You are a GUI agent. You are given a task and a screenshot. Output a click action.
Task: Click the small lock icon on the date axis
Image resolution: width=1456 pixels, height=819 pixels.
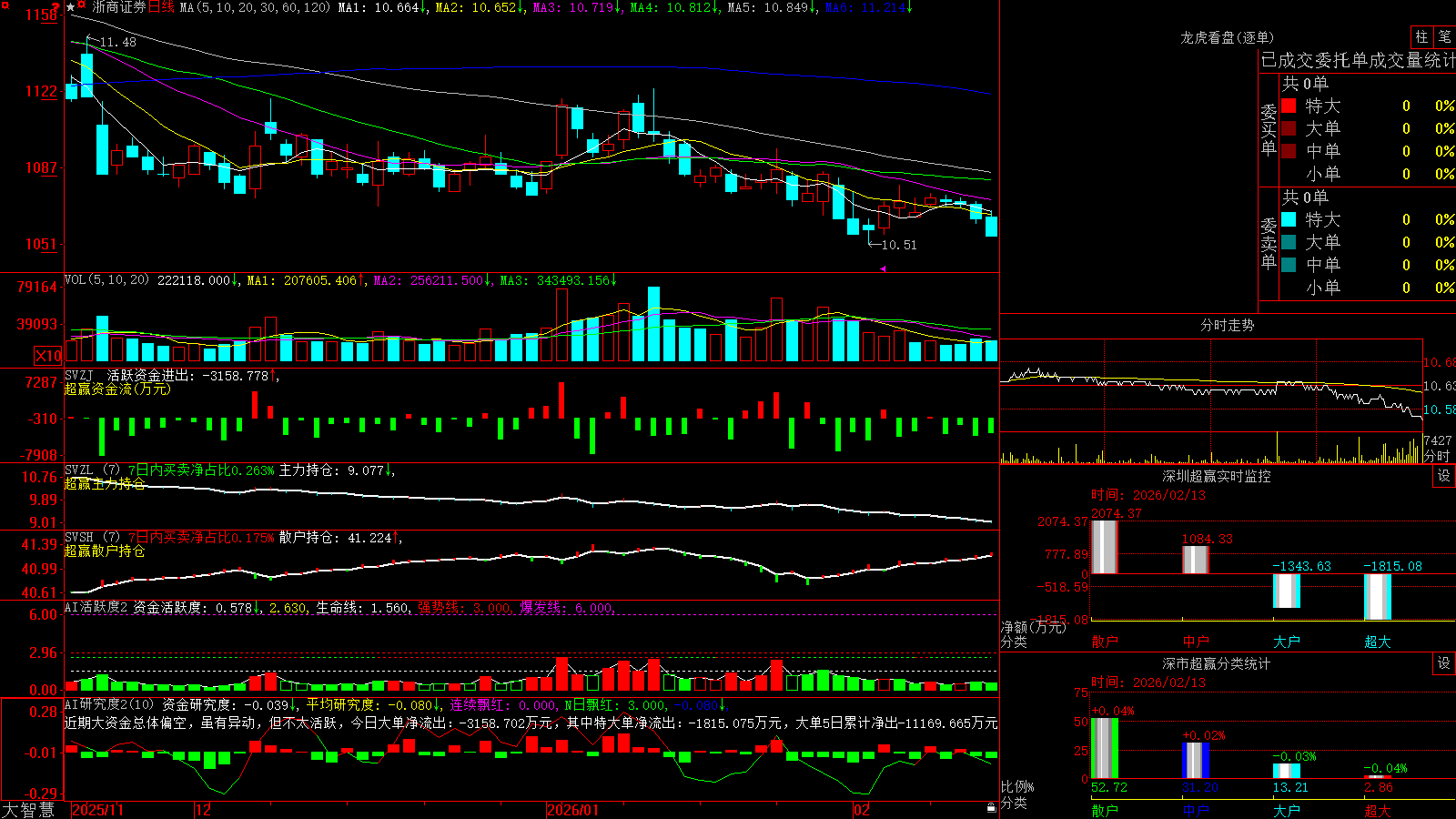pos(991,808)
